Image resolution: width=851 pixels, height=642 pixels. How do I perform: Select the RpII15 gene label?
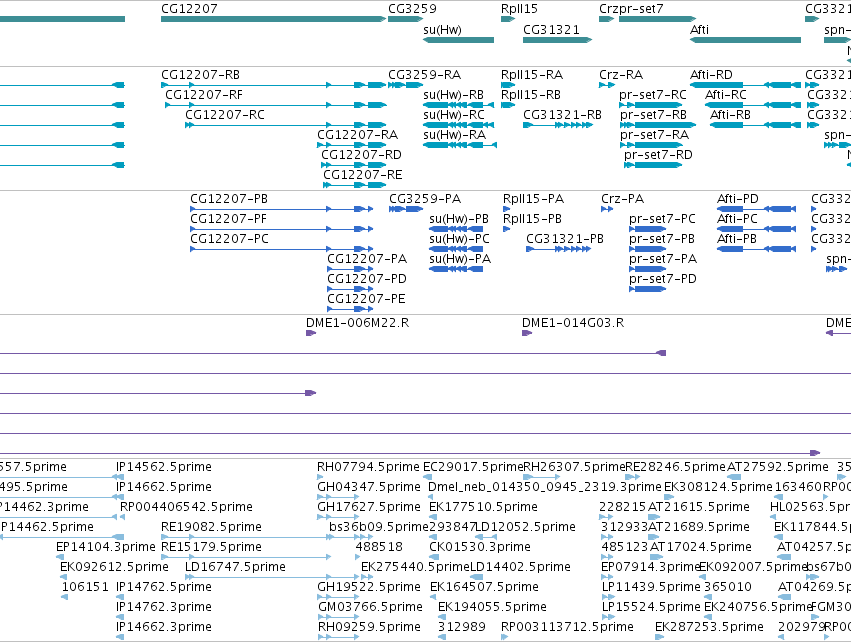519,9
